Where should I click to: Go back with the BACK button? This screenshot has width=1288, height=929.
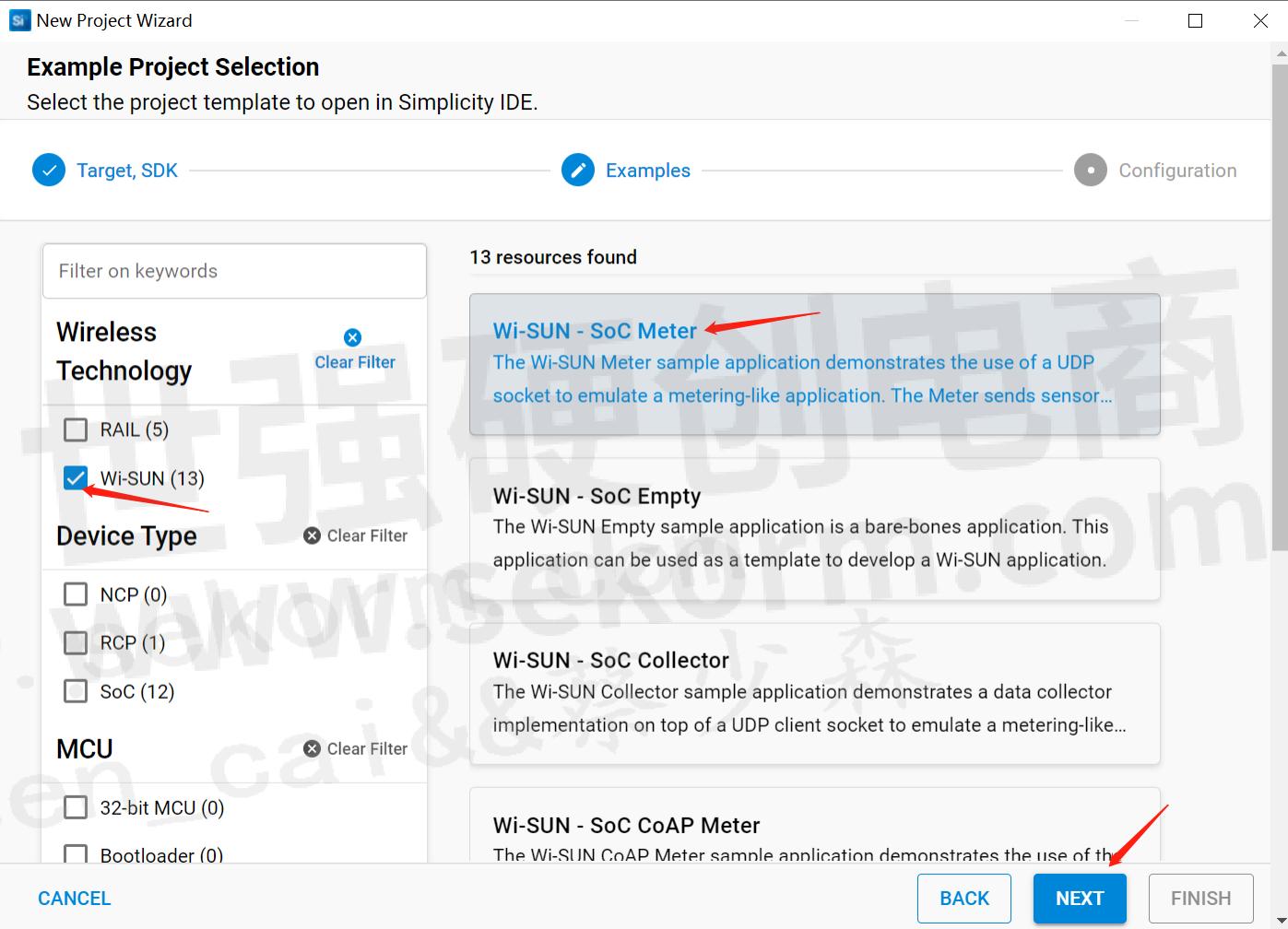[x=963, y=899]
